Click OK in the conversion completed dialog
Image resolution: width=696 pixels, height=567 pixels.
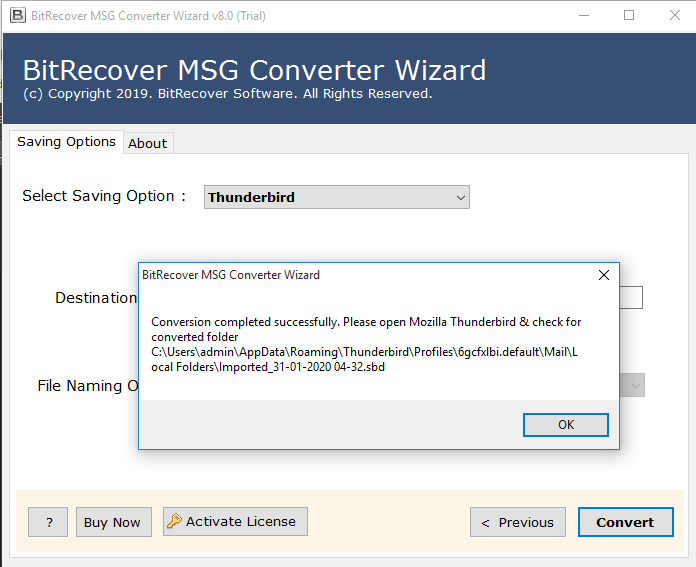pos(566,425)
